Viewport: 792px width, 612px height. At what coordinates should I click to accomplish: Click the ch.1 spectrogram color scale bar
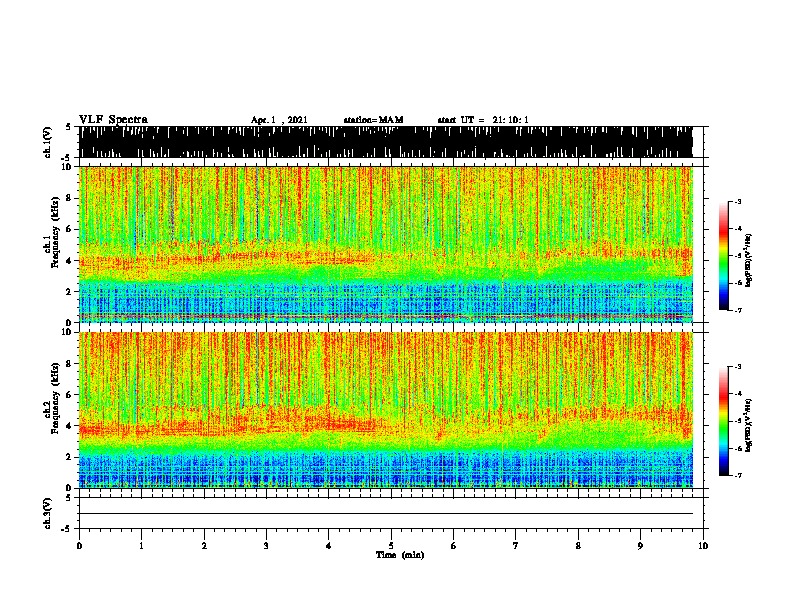(x=724, y=256)
